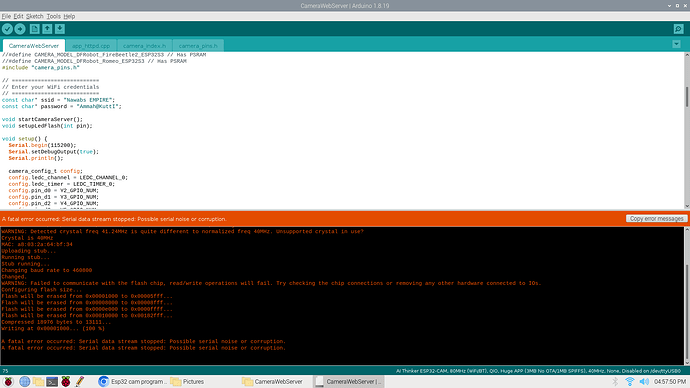Click the "Enter your WiFi credentials" comment
The image size is (690, 388).
tap(51, 87)
